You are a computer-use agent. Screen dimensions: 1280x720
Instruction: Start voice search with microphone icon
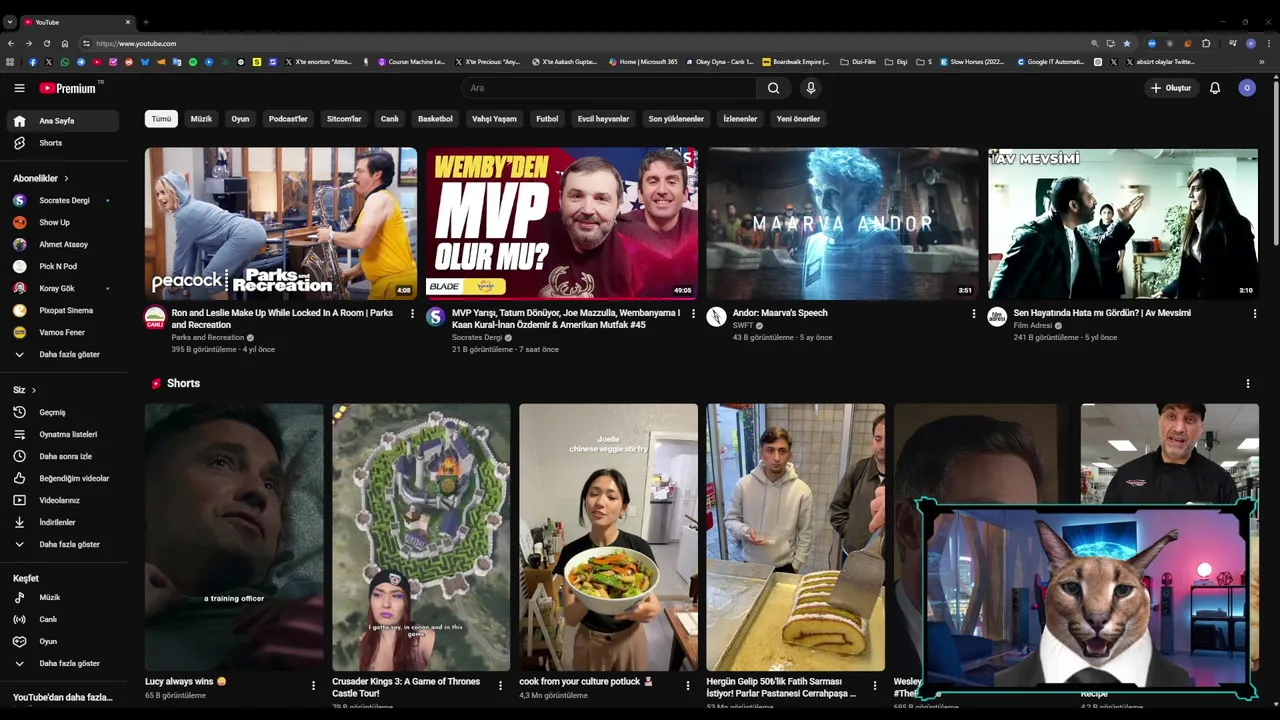pyautogui.click(x=811, y=88)
